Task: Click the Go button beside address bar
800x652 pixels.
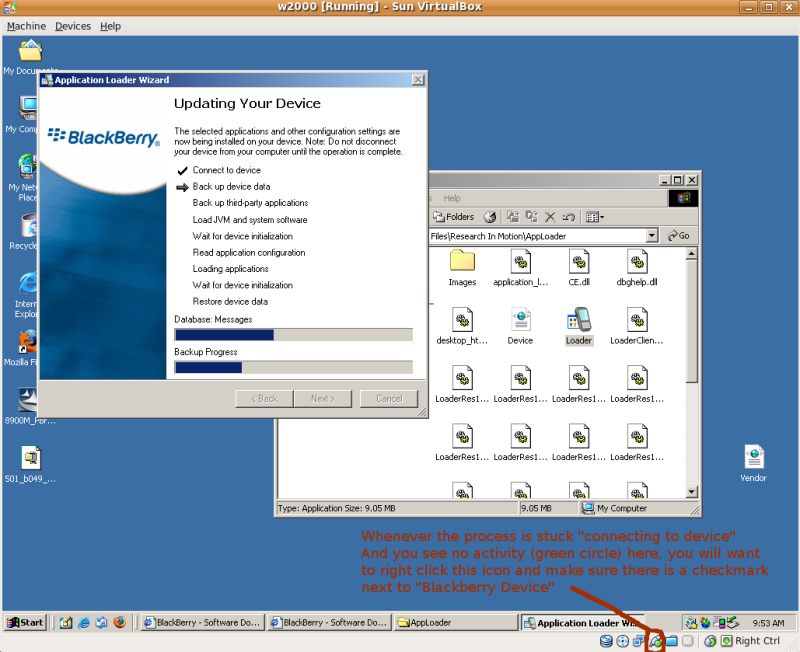Action: (x=679, y=235)
